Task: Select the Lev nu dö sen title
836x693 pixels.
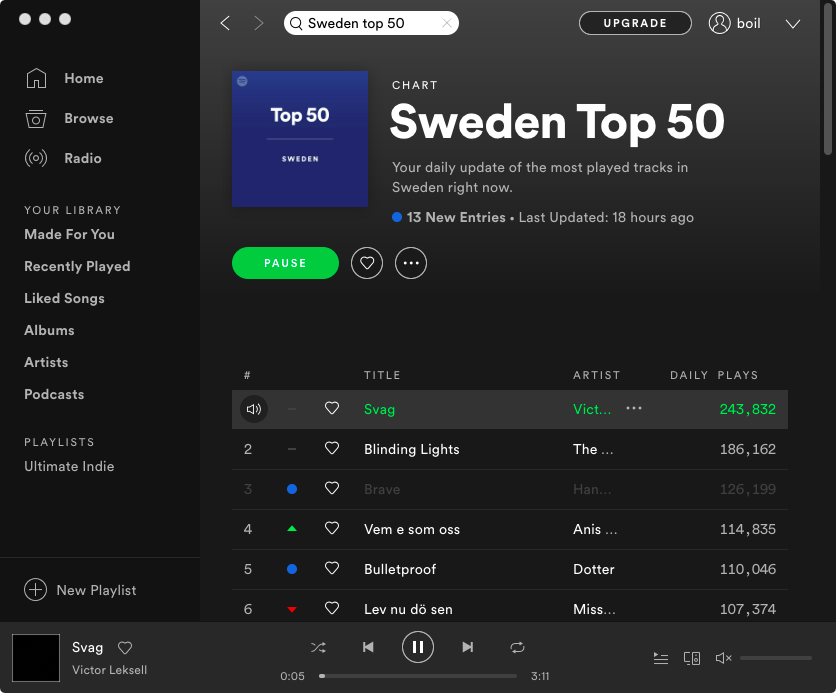Action: tap(408, 609)
